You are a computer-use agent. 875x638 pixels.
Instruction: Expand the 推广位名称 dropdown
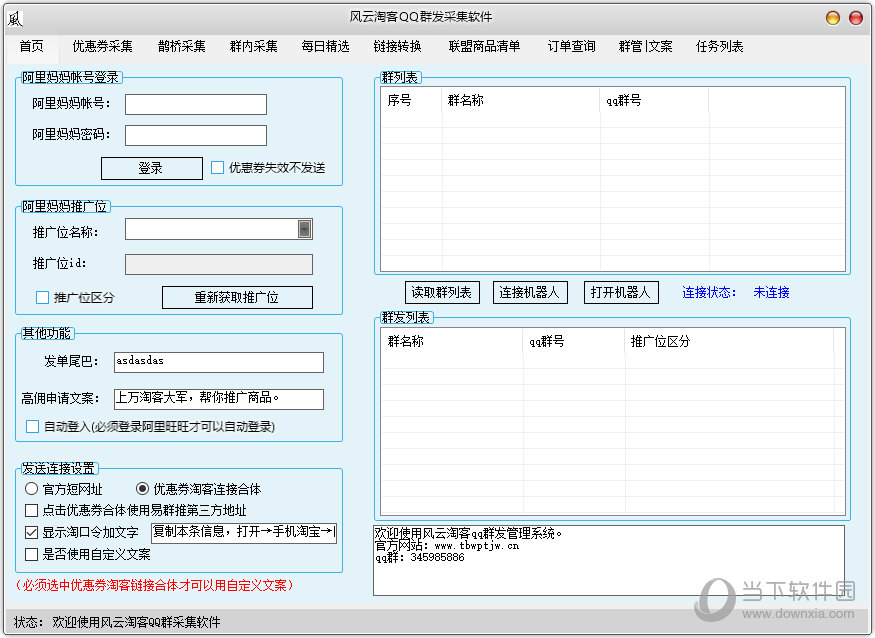coord(305,229)
